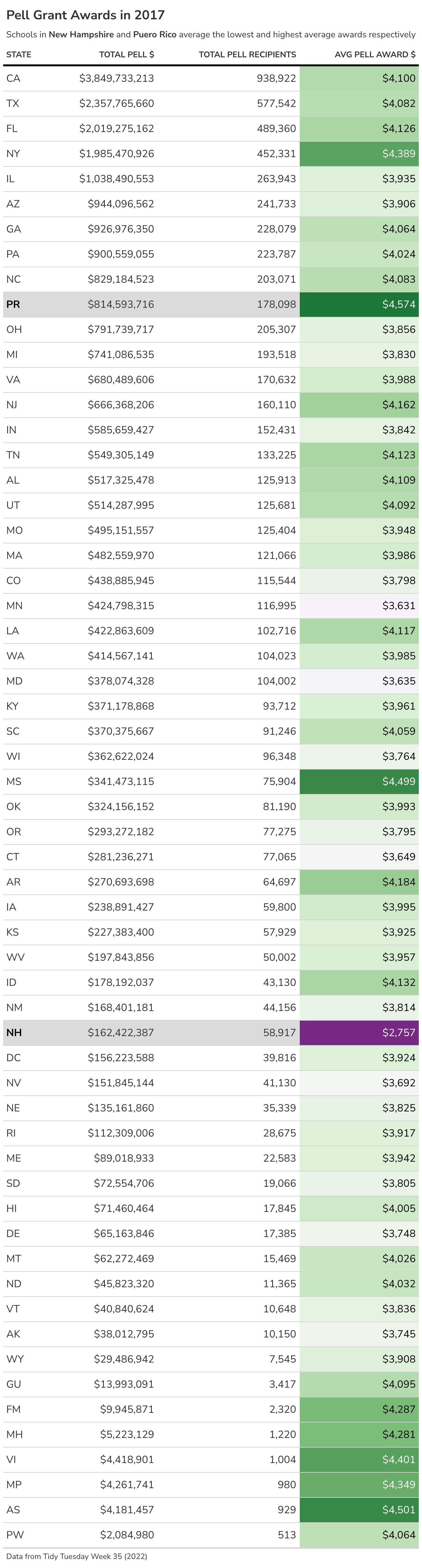Click the Tidy Tuesday data source footnote
The width and height of the screenshot is (422, 1568).
[77, 1556]
